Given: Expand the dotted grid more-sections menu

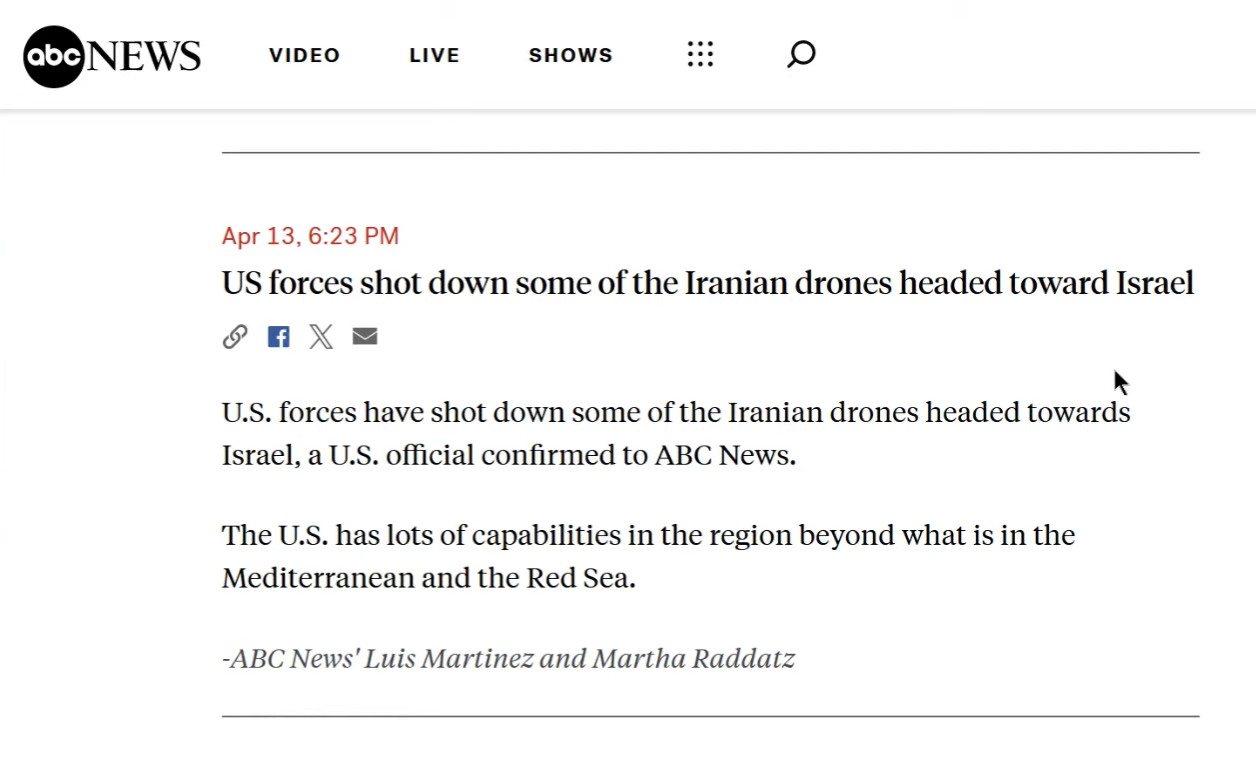Looking at the screenshot, I should tap(700, 55).
